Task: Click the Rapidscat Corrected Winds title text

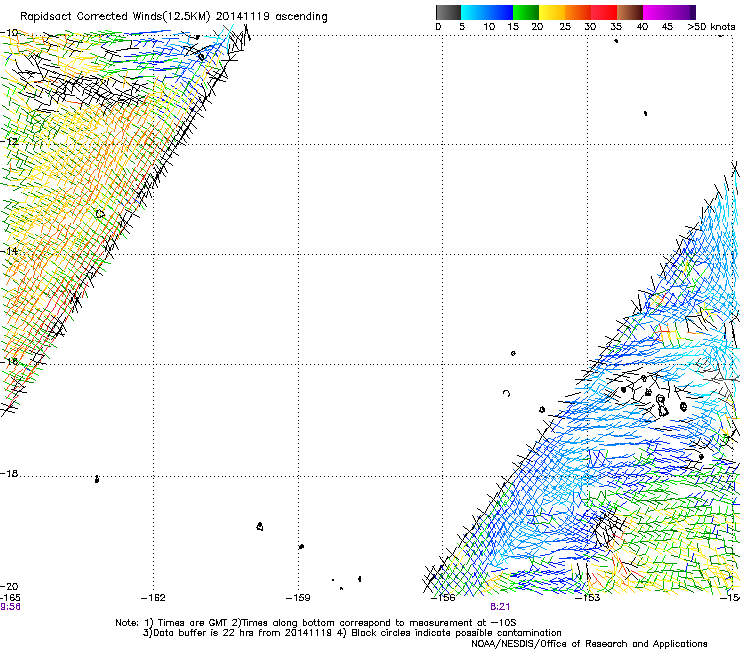Action: (174, 16)
